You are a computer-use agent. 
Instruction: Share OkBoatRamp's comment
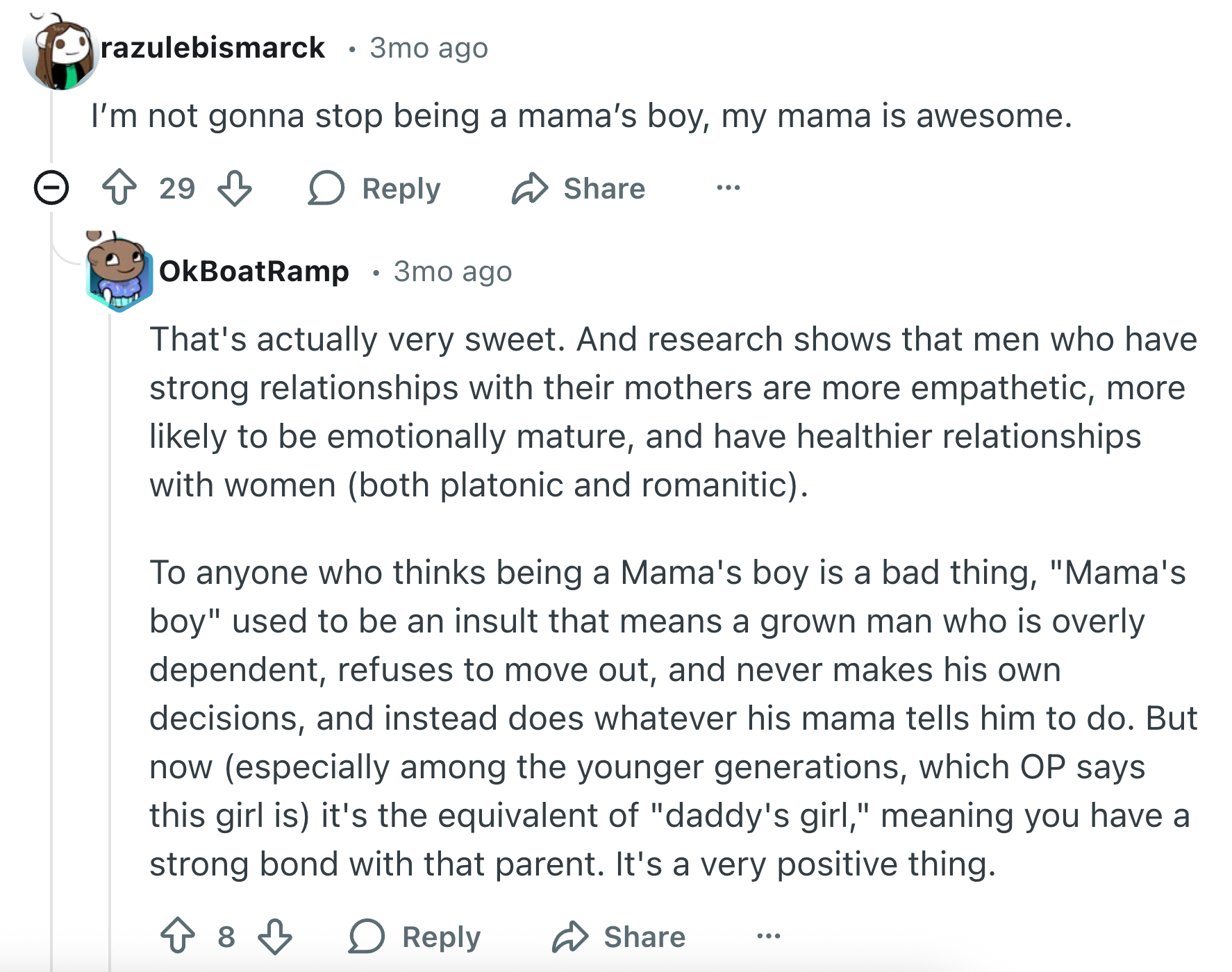click(619, 937)
